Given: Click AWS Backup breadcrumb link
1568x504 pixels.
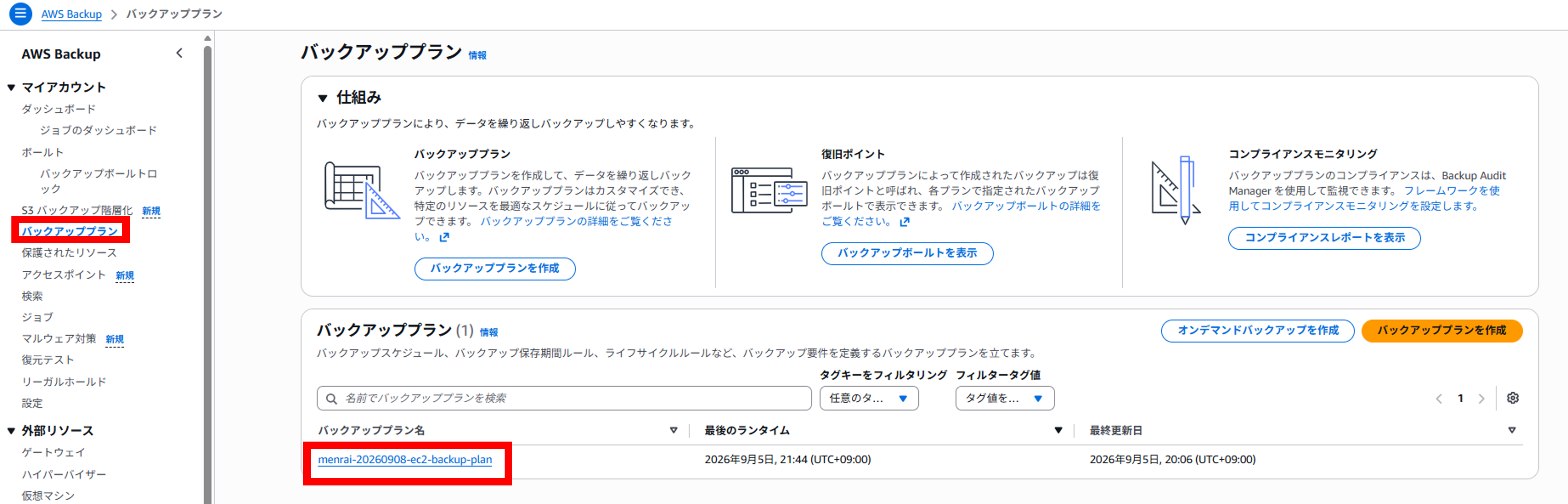Looking at the screenshot, I should click(71, 14).
